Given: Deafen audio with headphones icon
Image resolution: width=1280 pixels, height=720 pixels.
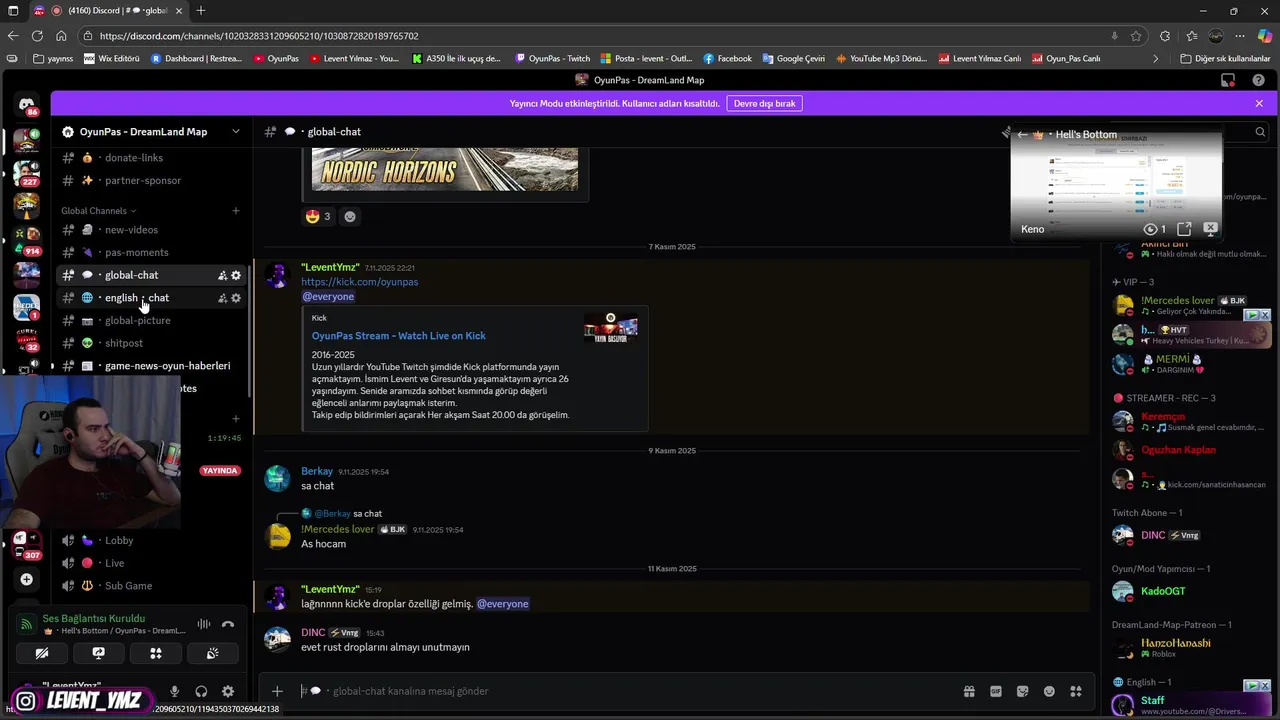Looking at the screenshot, I should pyautogui.click(x=201, y=691).
